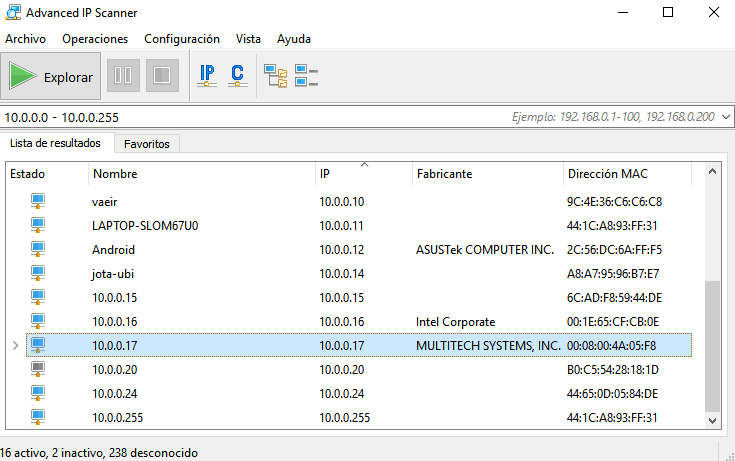Click the IP range toolbar icon
This screenshot has height=461, width=735.
pos(207,76)
